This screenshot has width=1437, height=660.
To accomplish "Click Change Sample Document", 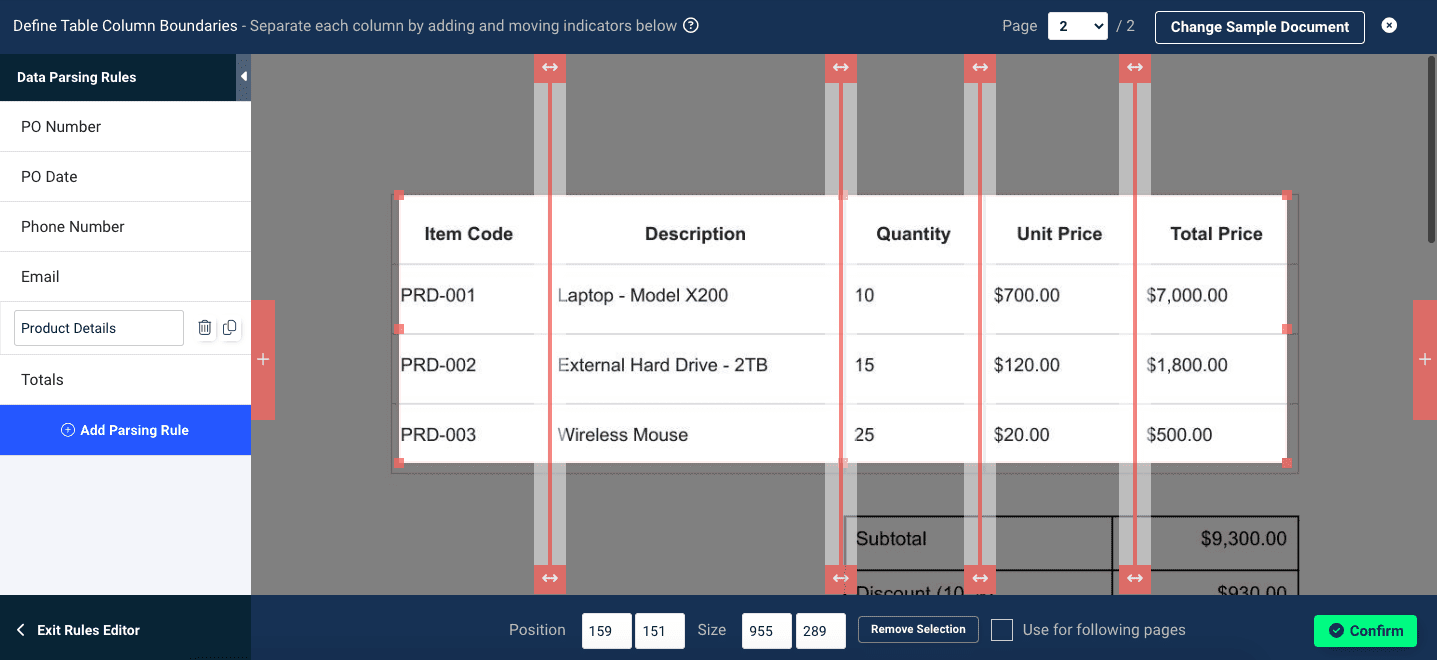I will click(x=1259, y=27).
